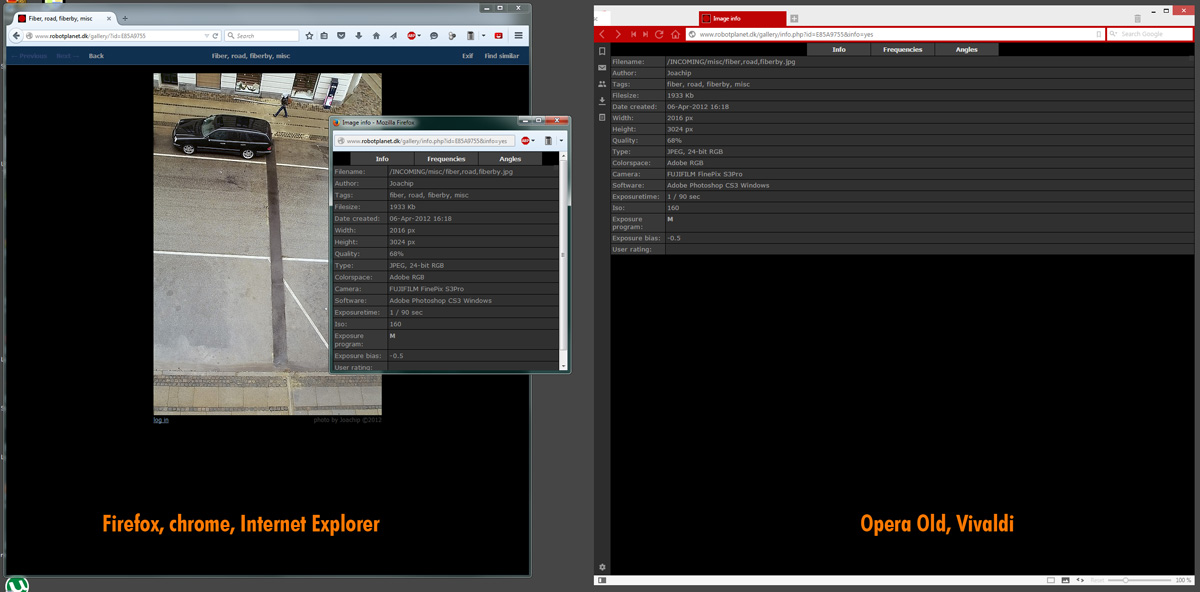Open the Firefox bookmarks list icon
Image resolution: width=1200 pixels, height=592 pixels.
pyautogui.click(x=324, y=36)
